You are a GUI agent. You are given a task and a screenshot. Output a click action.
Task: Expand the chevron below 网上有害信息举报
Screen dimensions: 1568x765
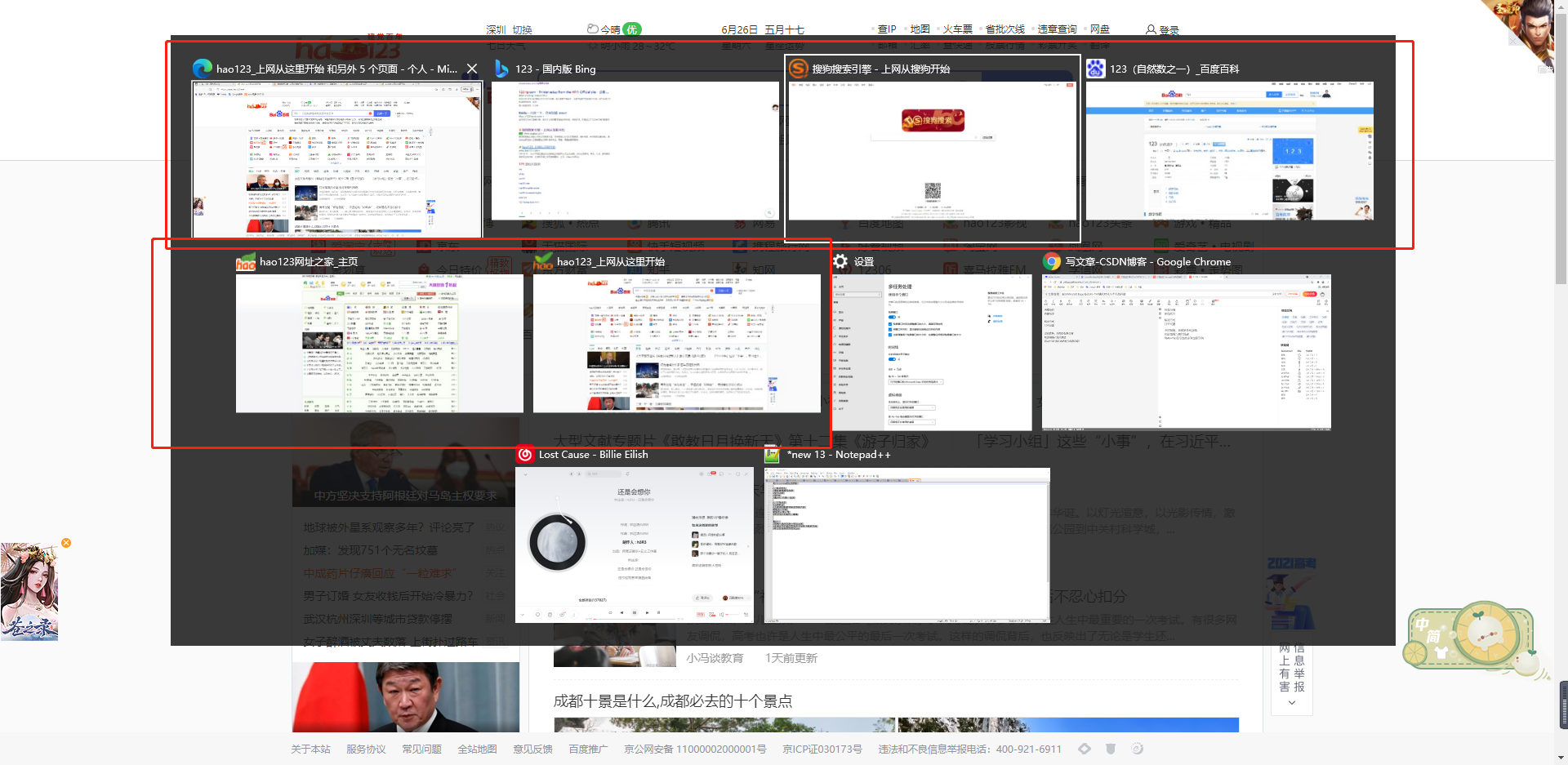click(1292, 703)
